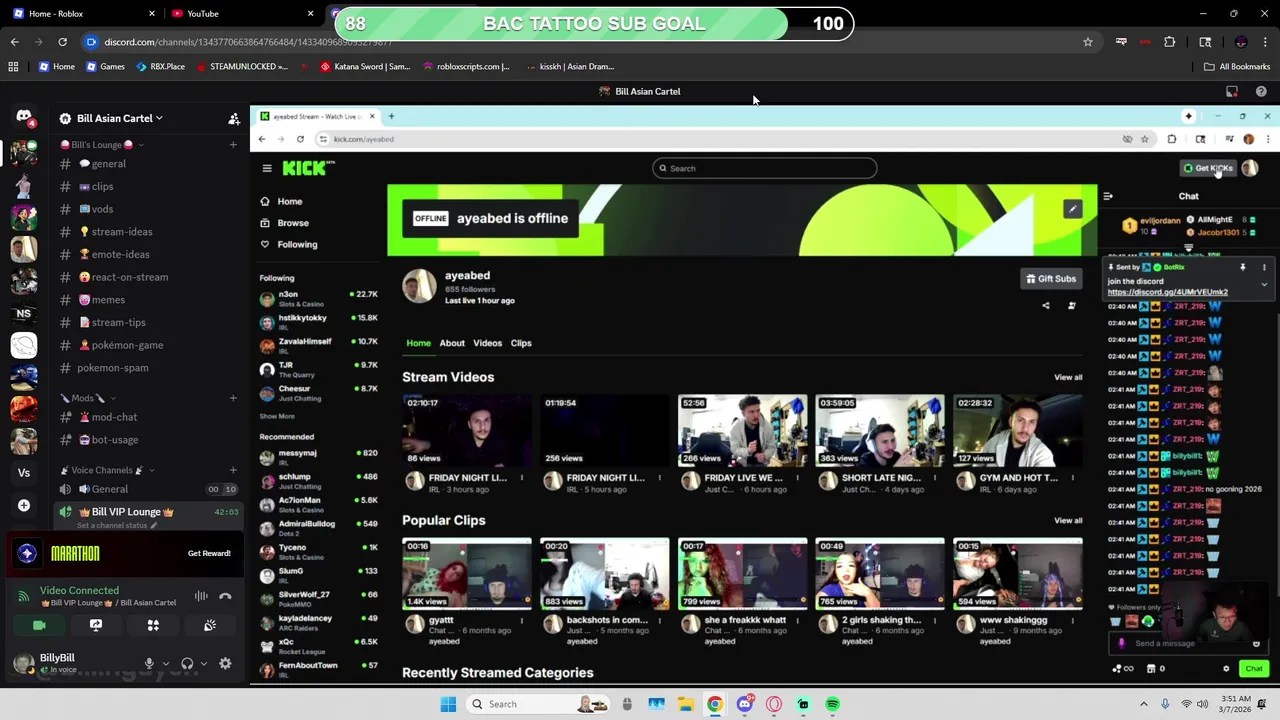The height and width of the screenshot is (720, 1280).
Task: Click green Chat send button
Action: click(x=1253, y=669)
